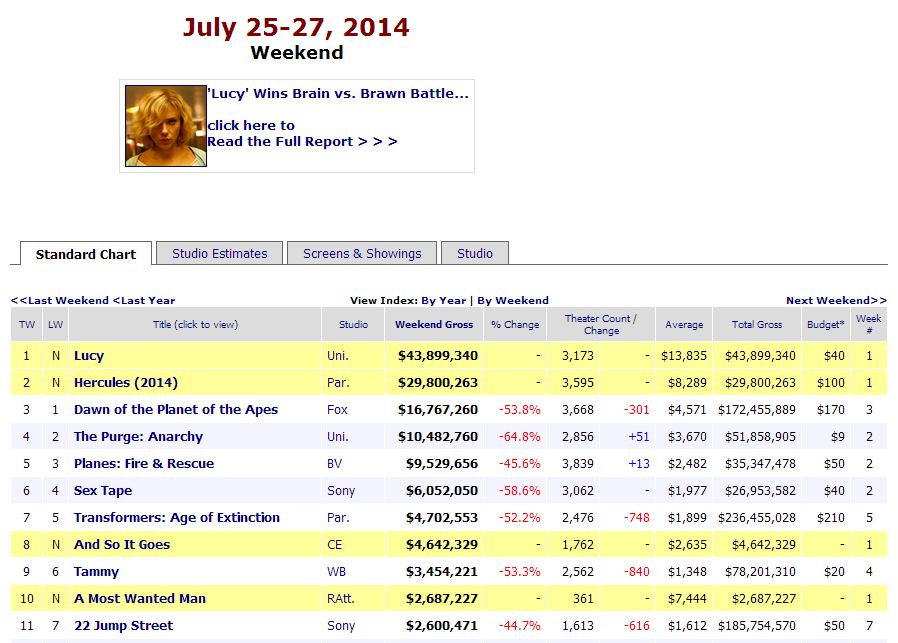Open the Lucy movie page
This screenshot has height=643, width=898.
(89, 356)
